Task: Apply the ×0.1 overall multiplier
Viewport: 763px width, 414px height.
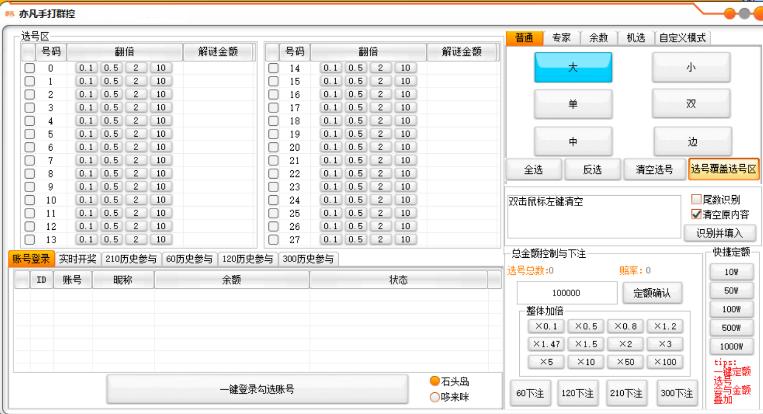Action: 546,326
